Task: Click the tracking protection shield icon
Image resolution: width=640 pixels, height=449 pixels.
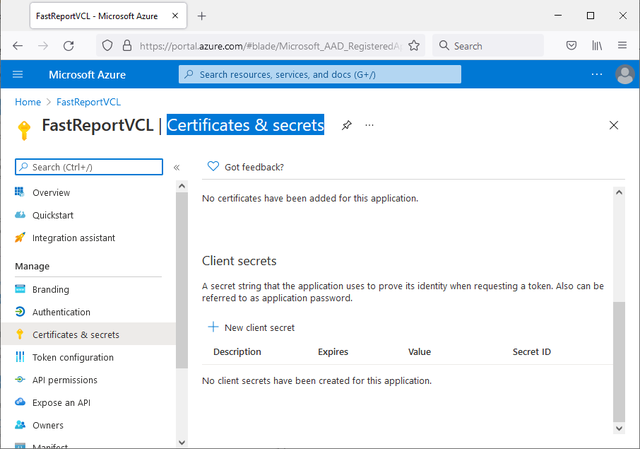Action: 107,45
